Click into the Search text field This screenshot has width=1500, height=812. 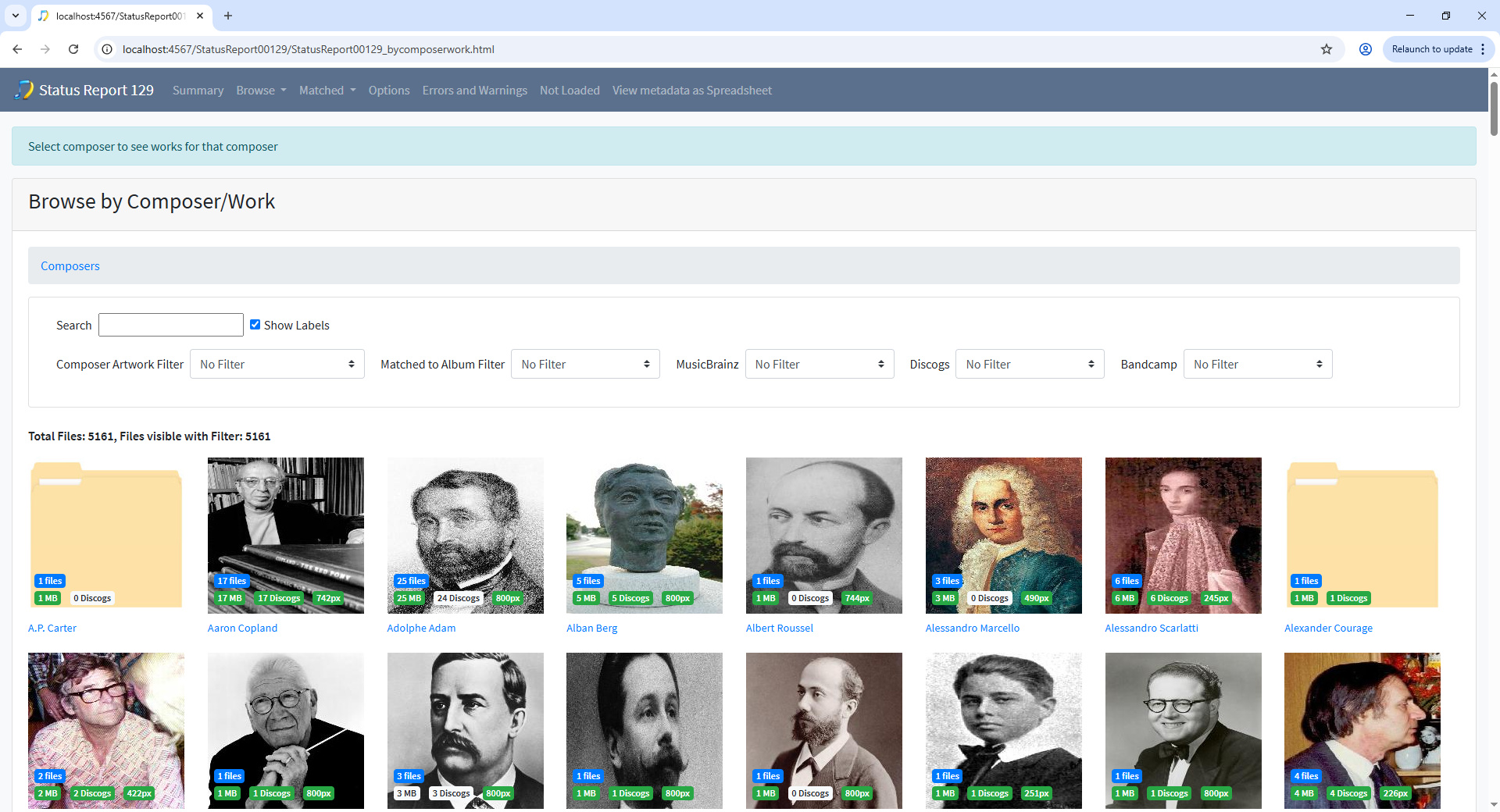171,325
